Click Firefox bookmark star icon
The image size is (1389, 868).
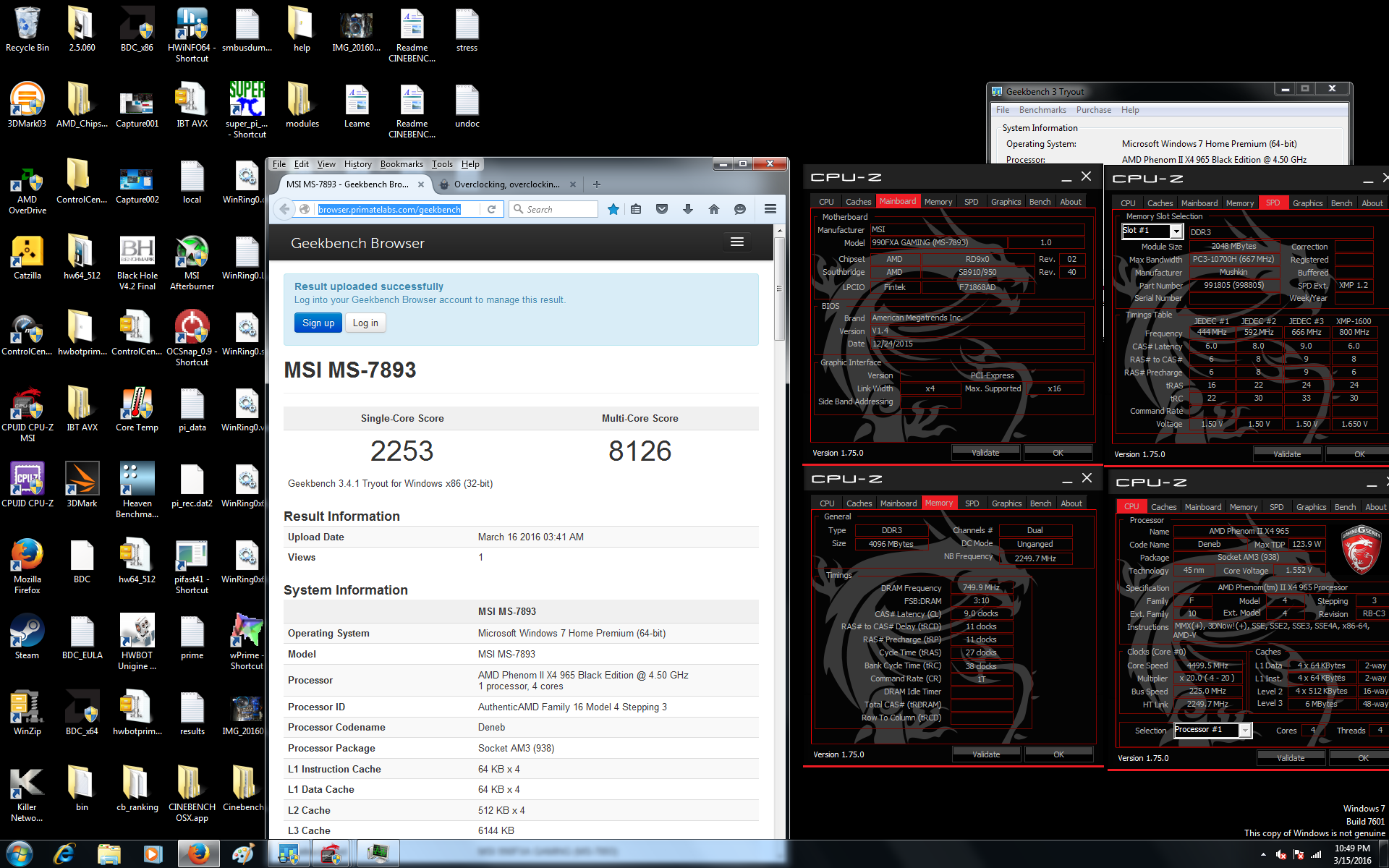click(613, 209)
